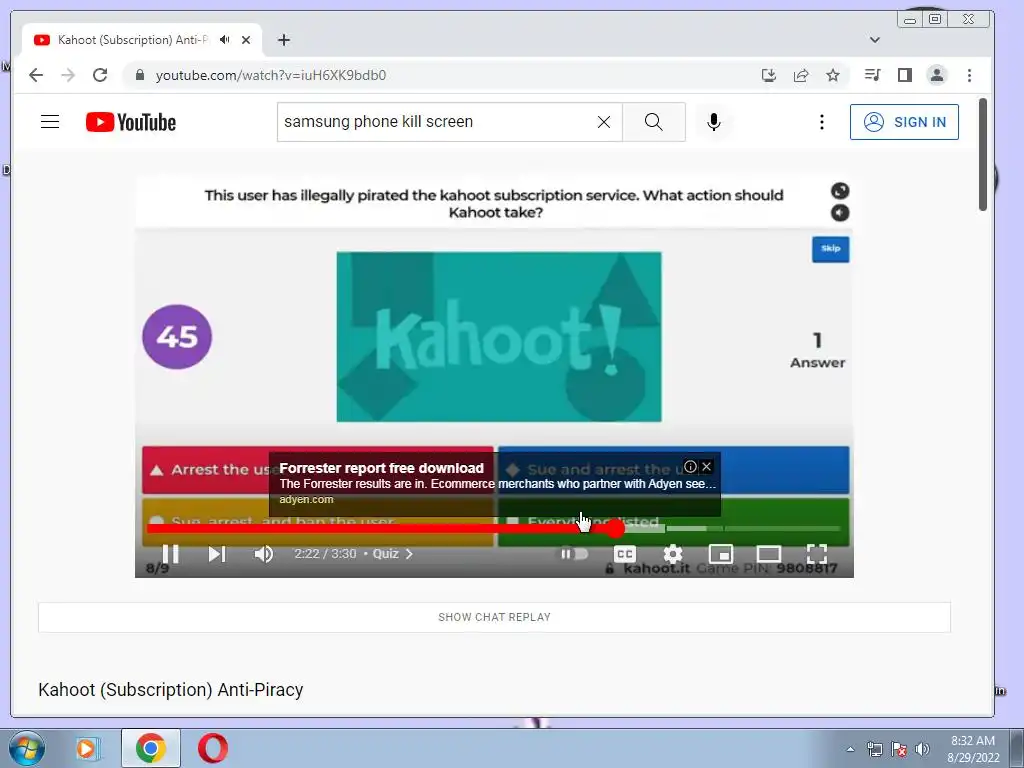Click the video title Kahoot (Subscription) Anti-Piracy
Viewport: 1024px width, 768px height.
(x=170, y=690)
